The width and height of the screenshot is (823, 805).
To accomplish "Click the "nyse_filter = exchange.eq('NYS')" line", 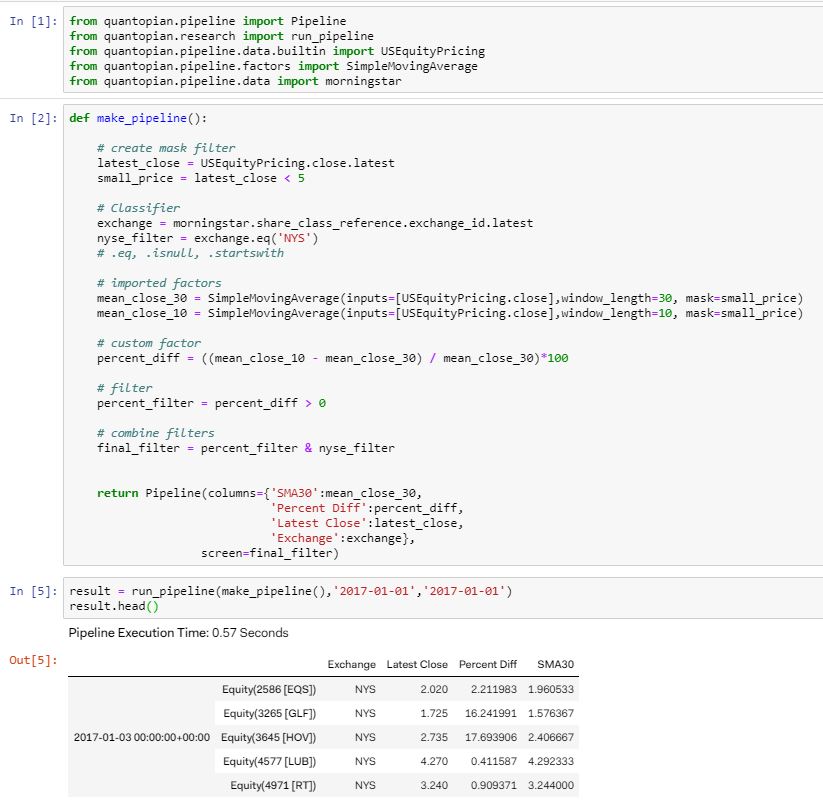I will [207, 238].
